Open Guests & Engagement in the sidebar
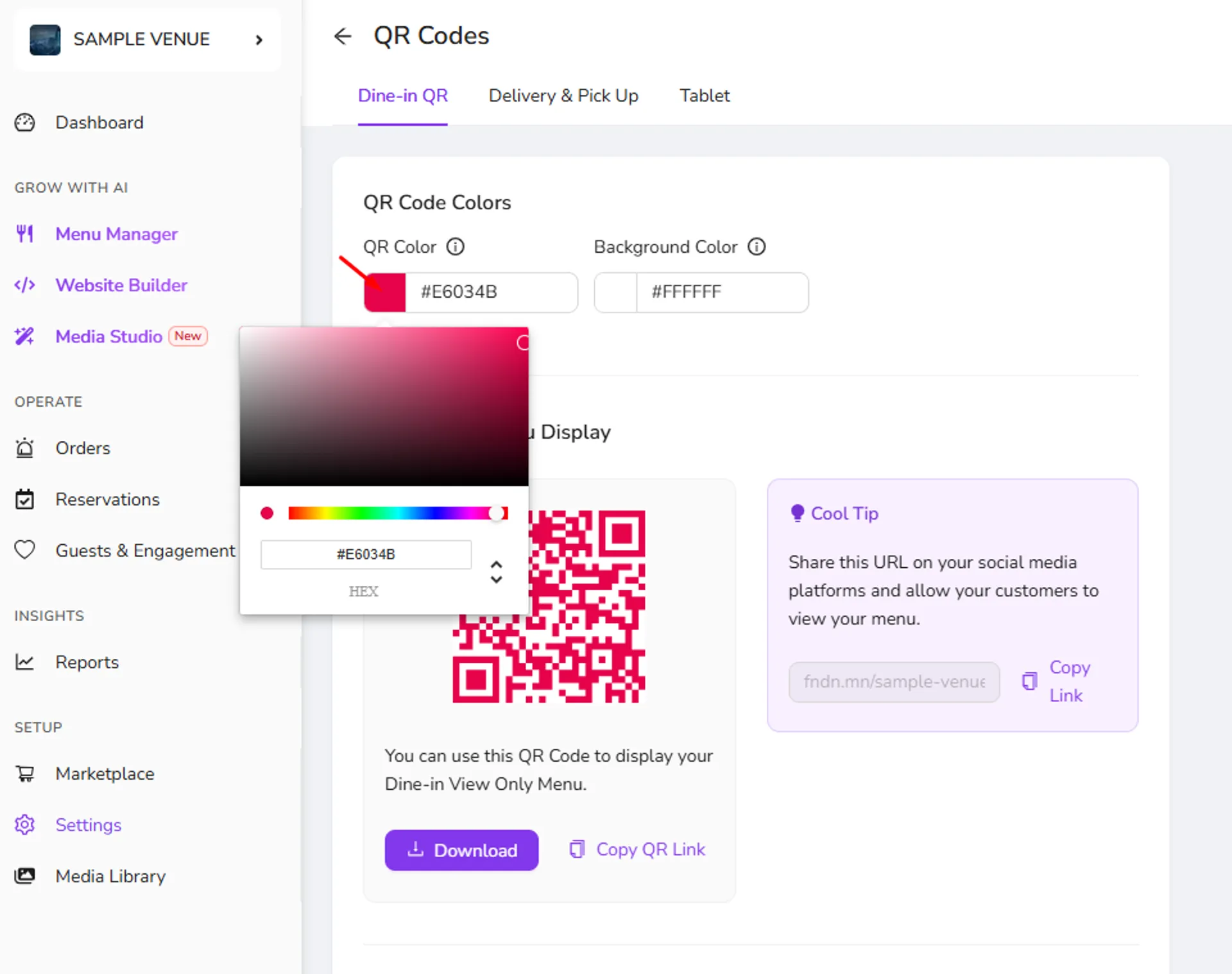Image resolution: width=1232 pixels, height=974 pixels. [x=146, y=551]
